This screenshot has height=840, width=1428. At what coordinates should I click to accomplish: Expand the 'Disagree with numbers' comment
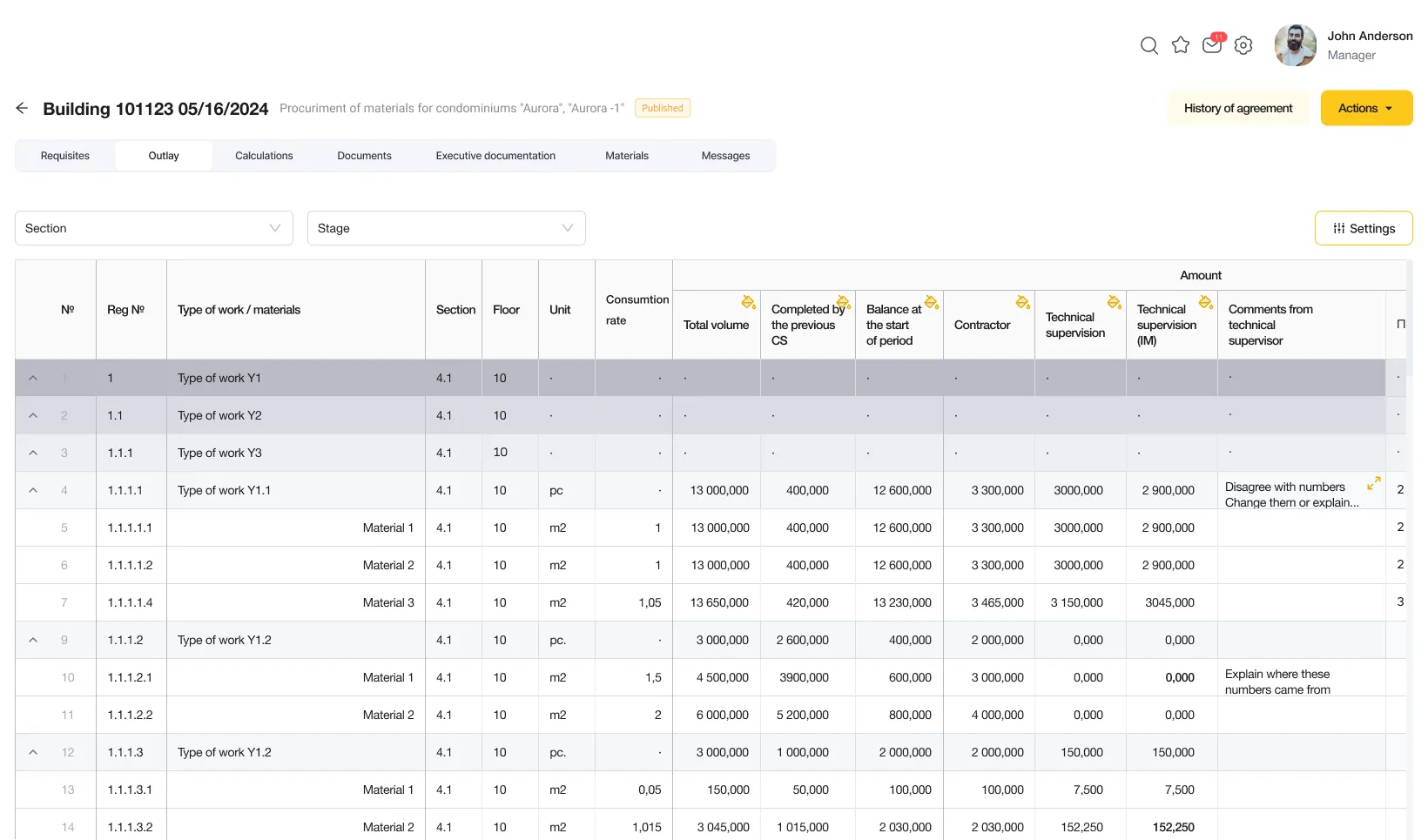click(x=1374, y=482)
